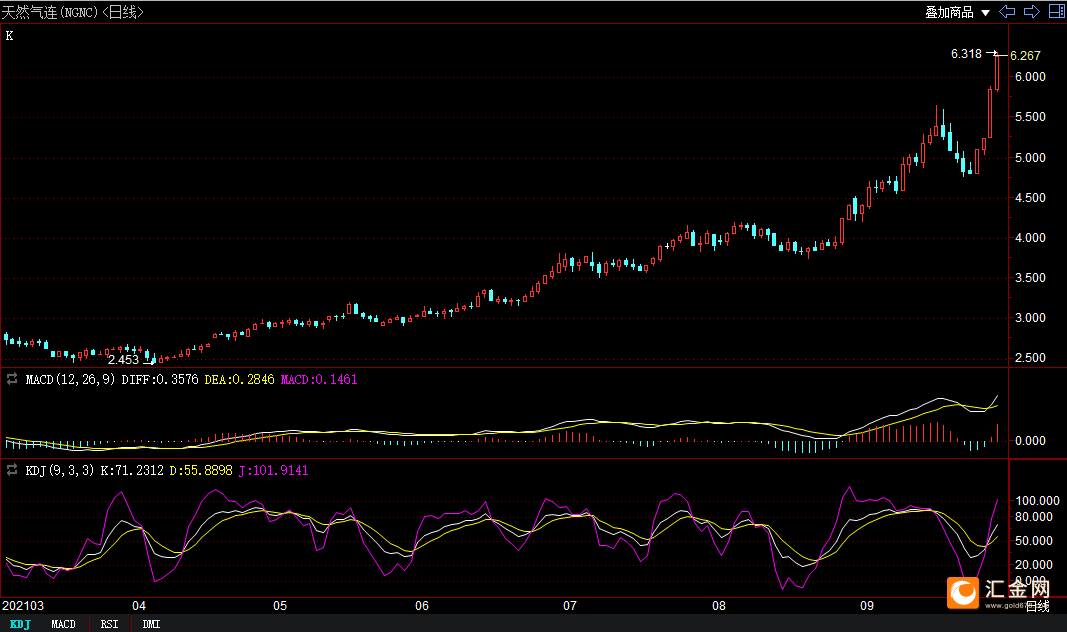Select the RSI indicator tab

click(108, 624)
